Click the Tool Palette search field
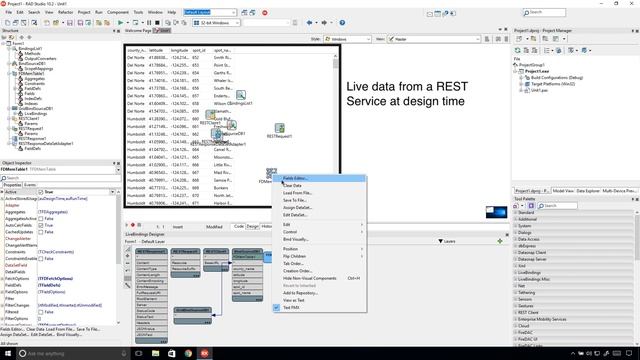The image size is (640, 360). pos(557,206)
